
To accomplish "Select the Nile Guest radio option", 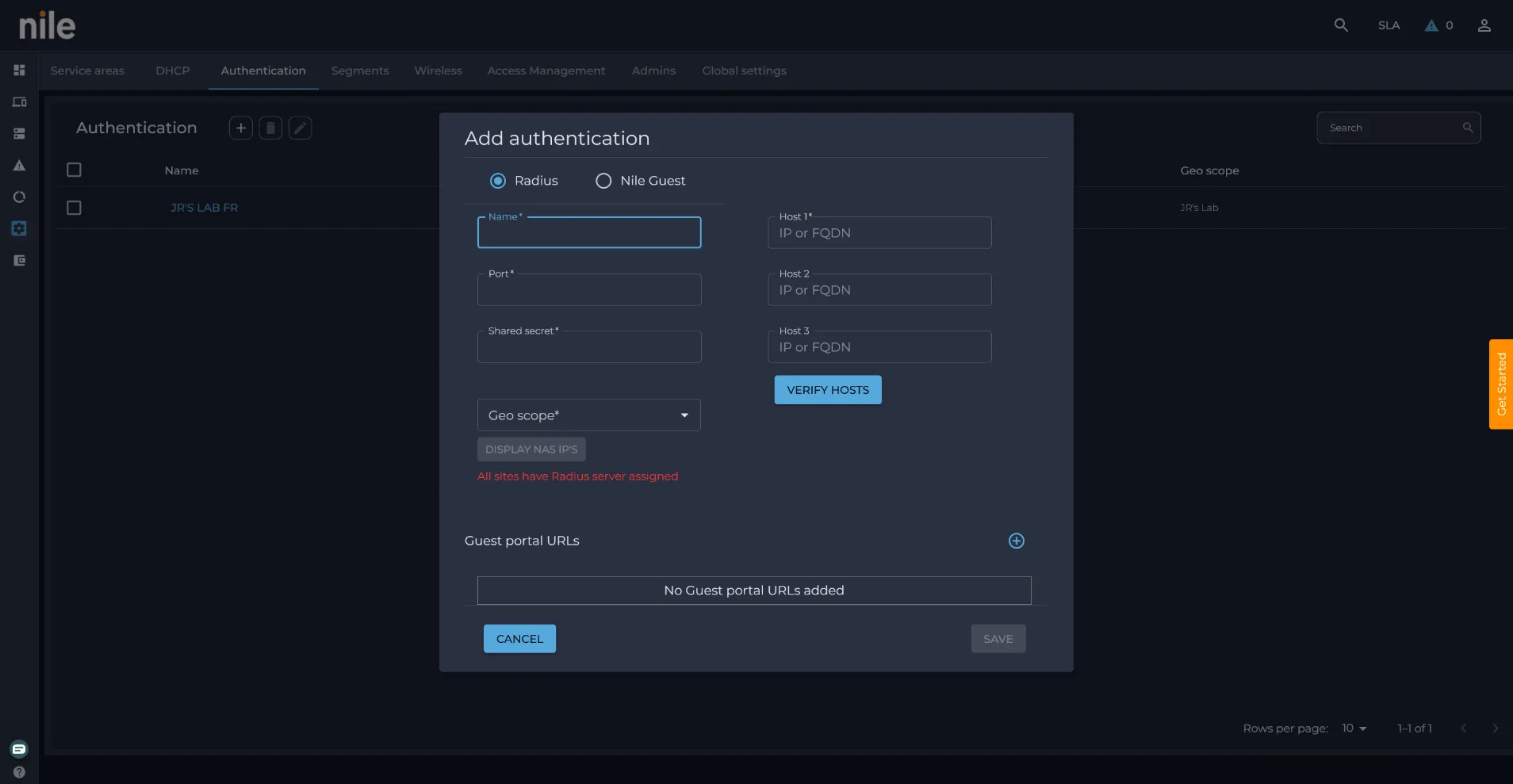I will point(603,181).
